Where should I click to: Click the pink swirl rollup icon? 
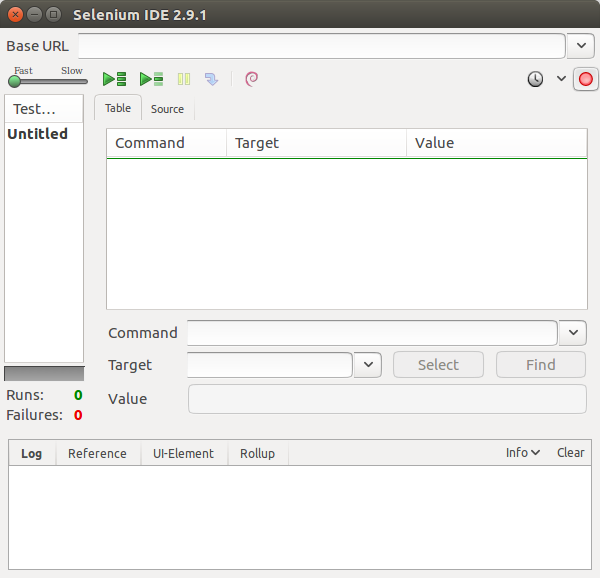pyautogui.click(x=251, y=79)
